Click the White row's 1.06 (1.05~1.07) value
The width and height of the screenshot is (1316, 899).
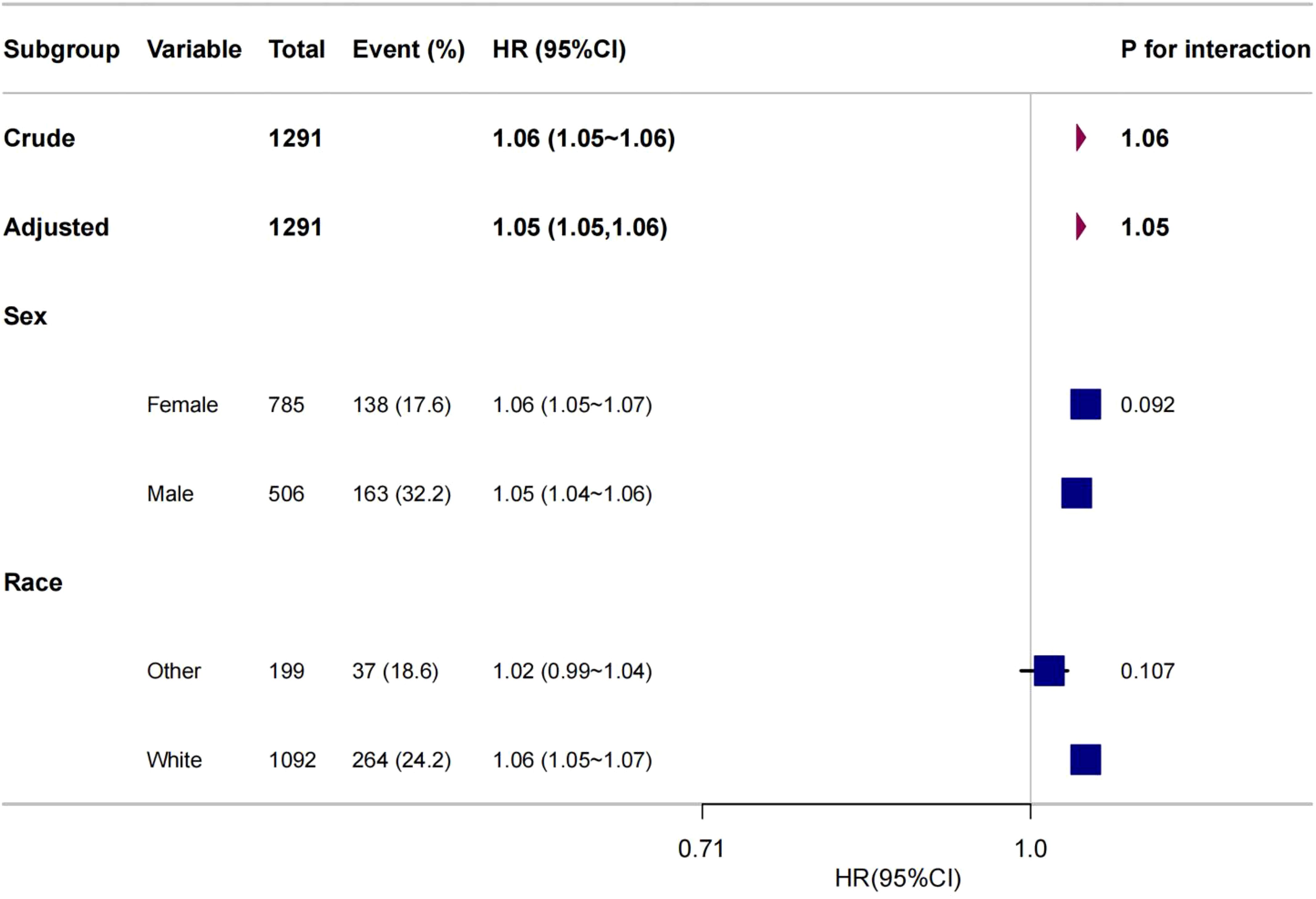point(572,760)
